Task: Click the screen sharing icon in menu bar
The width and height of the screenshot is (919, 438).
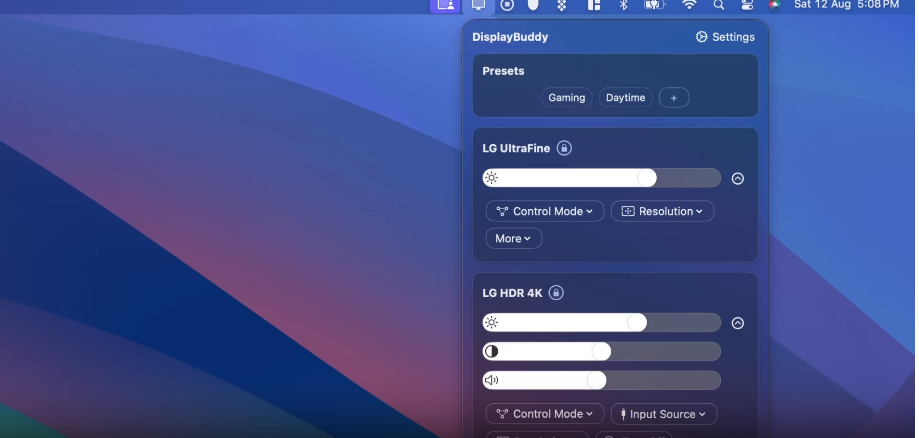Action: (x=445, y=5)
